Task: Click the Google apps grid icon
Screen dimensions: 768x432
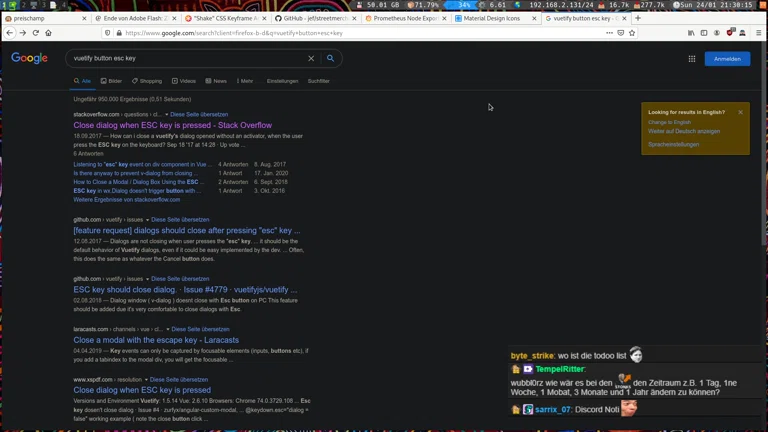Action: pos(691,59)
